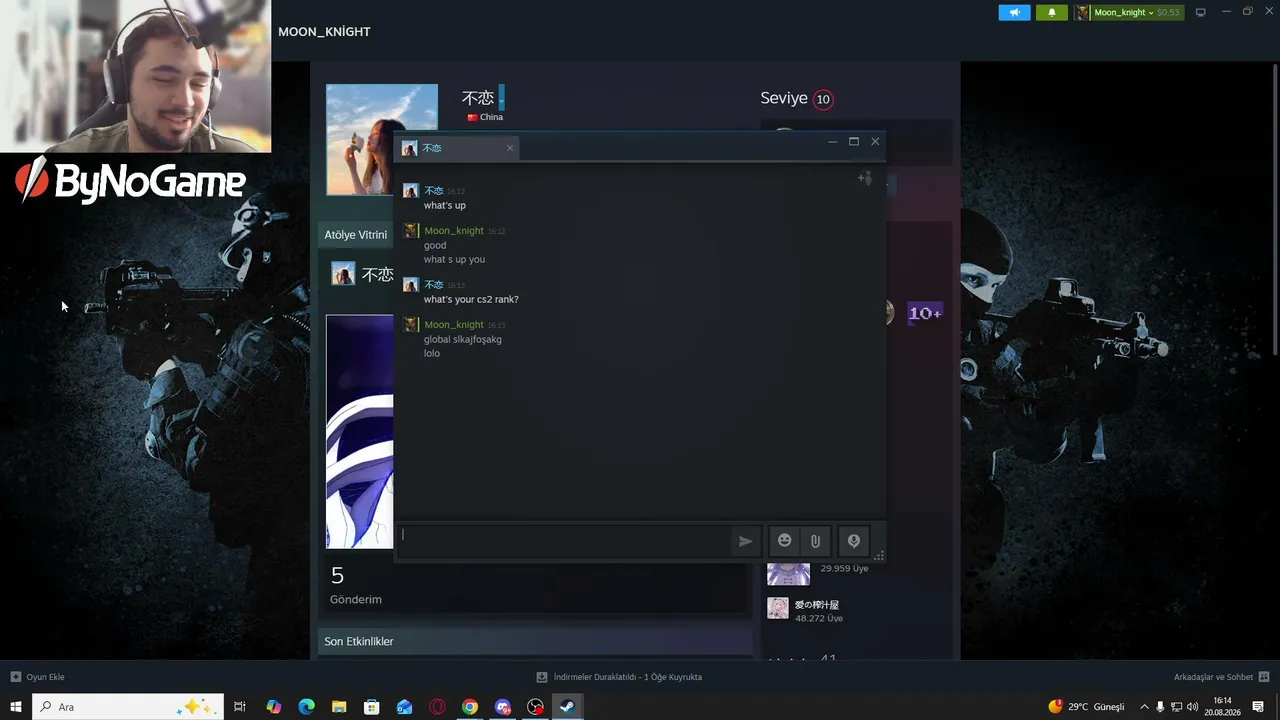
Task: View the profile avatar of 不恋
Action: tap(360, 139)
